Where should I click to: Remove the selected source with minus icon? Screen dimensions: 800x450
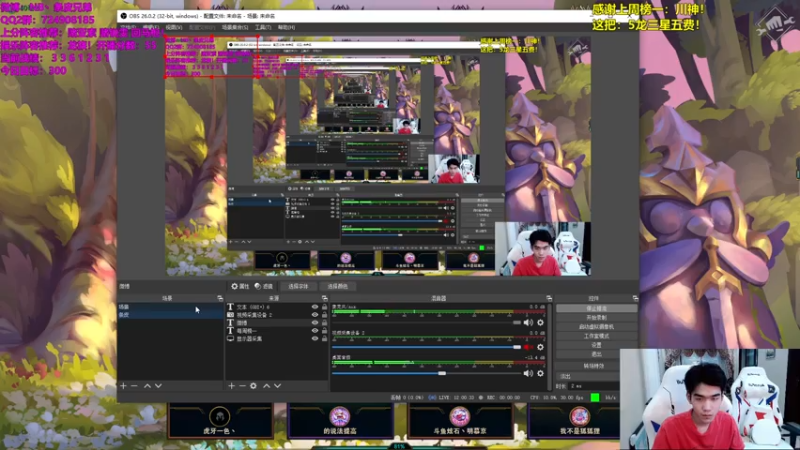tap(242, 386)
